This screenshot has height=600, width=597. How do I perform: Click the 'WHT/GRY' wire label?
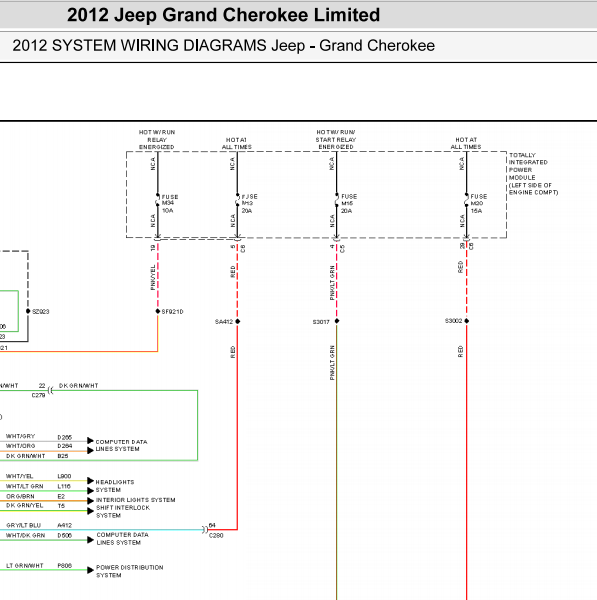pyautogui.click(x=20, y=436)
